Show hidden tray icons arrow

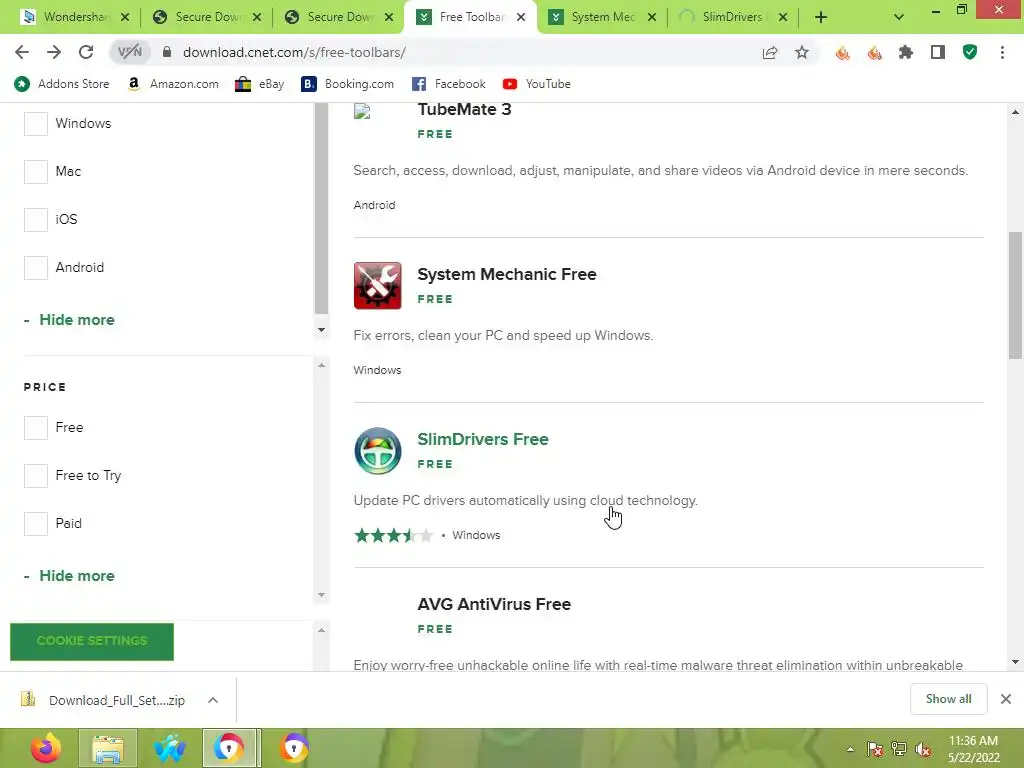point(850,749)
